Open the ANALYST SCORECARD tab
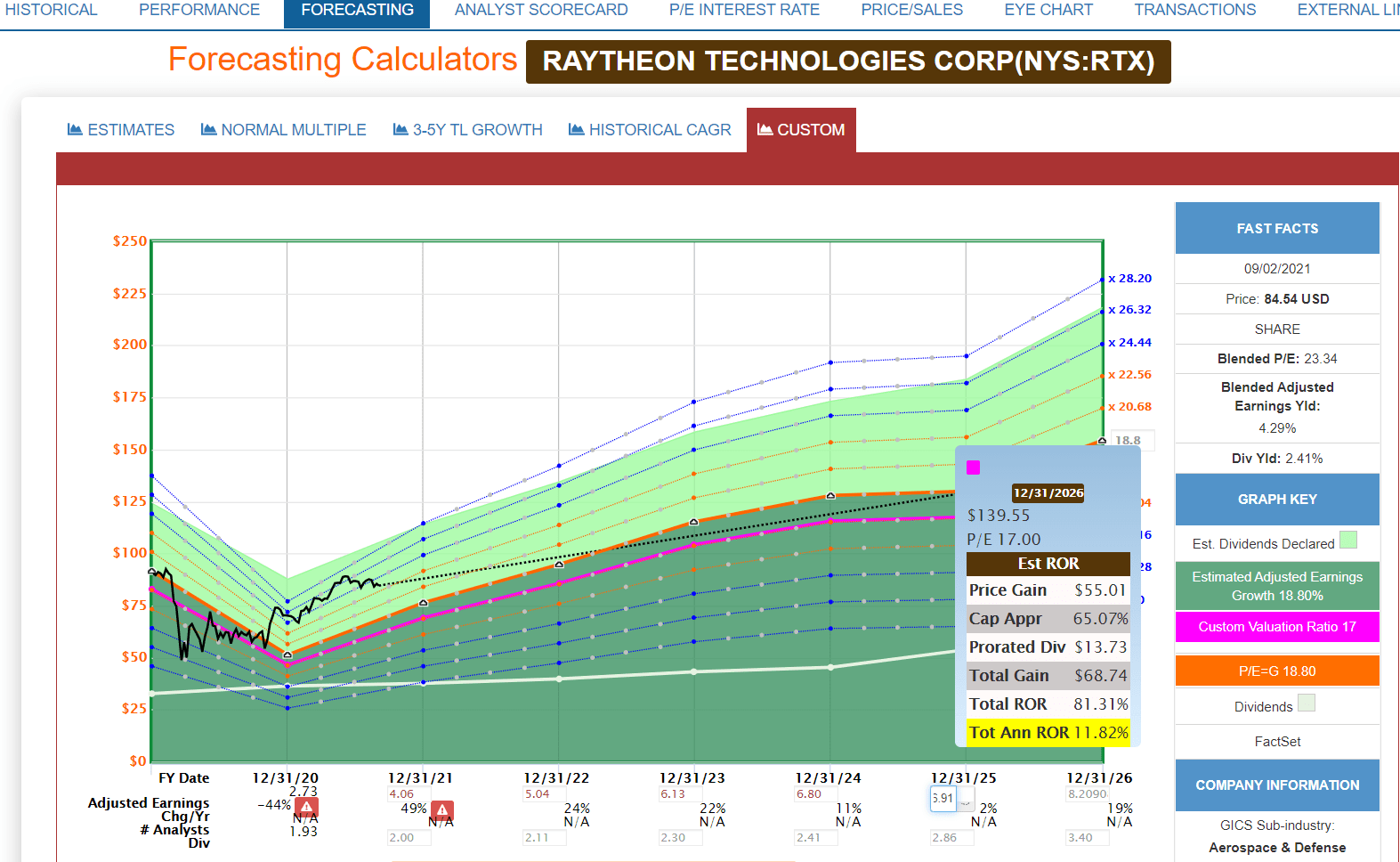 pos(541,10)
